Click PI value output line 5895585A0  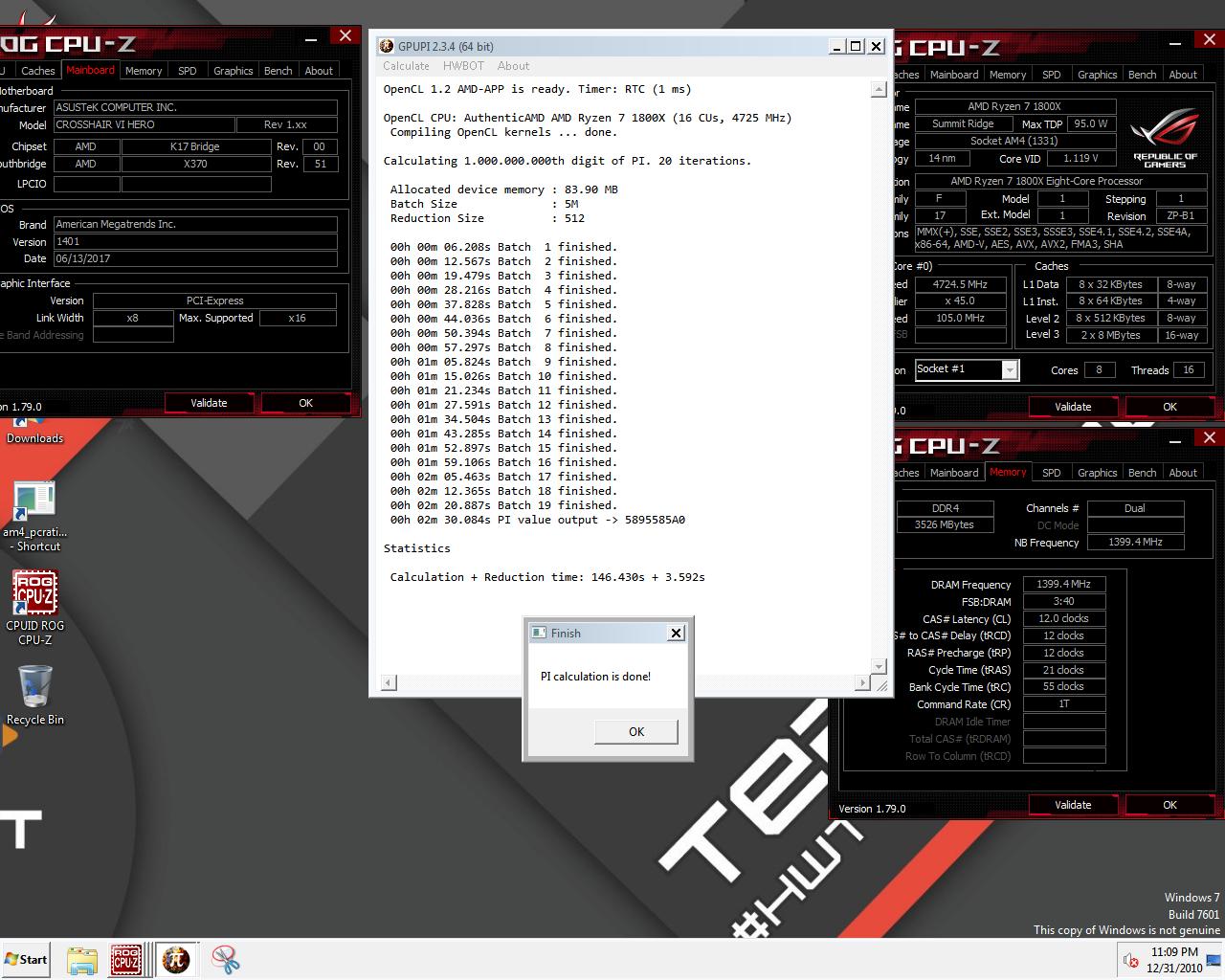538,520
